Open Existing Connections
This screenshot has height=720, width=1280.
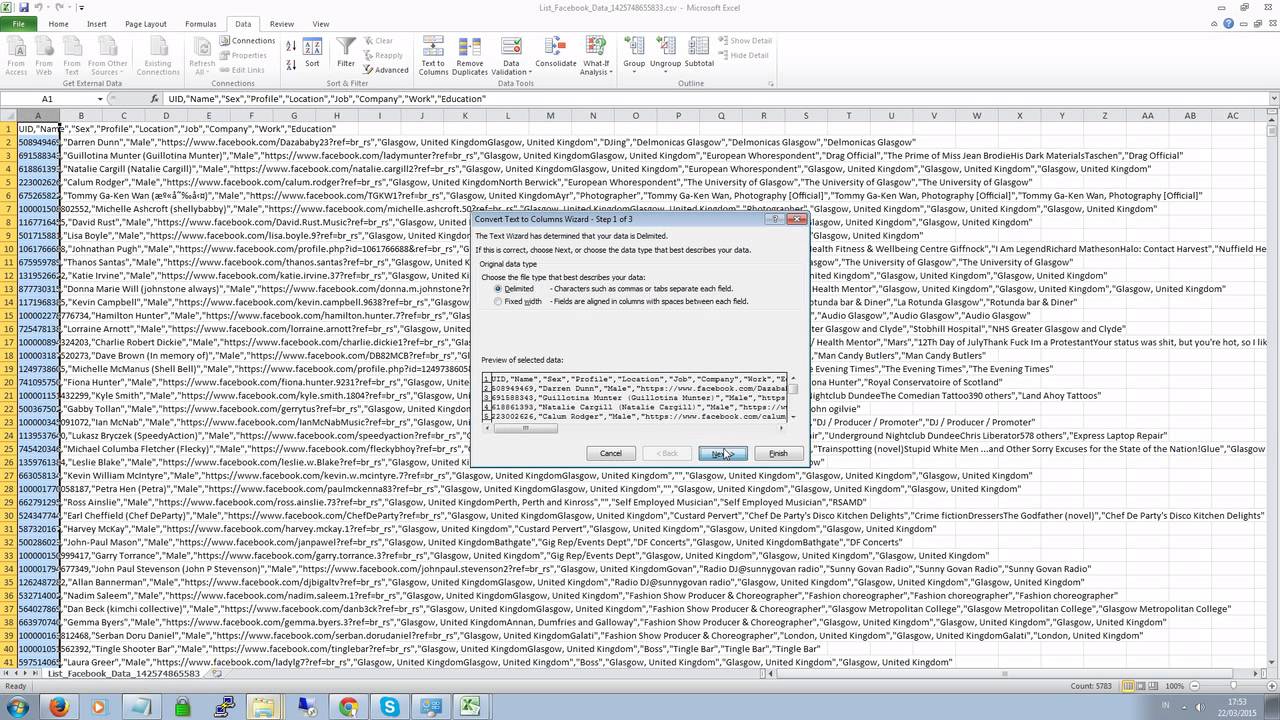158,56
